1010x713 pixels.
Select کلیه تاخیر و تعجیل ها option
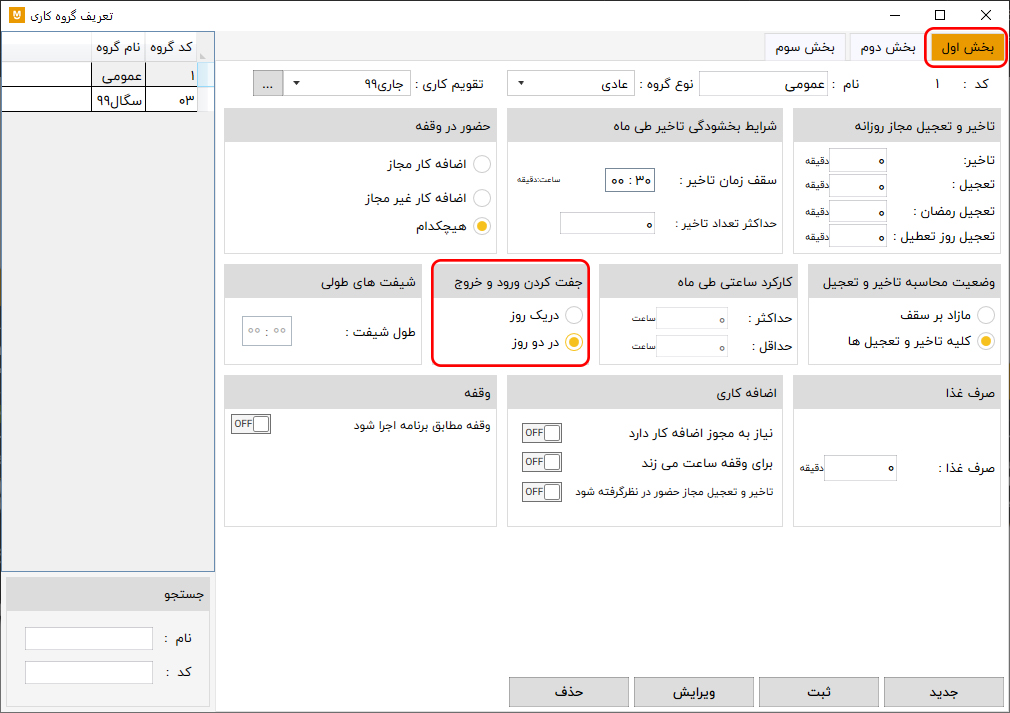(x=986, y=341)
